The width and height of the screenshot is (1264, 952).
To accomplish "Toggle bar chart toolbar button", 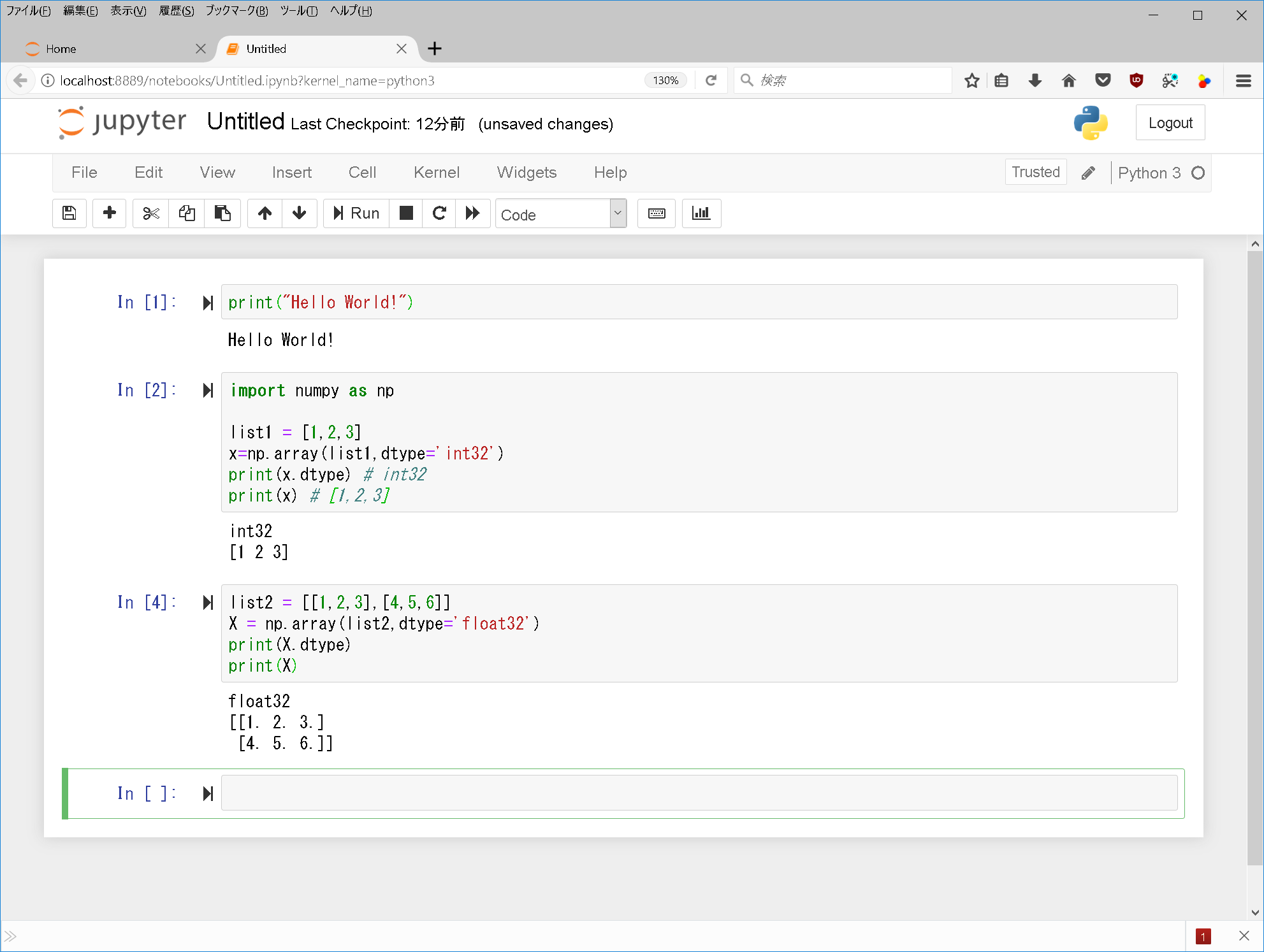I will tap(701, 213).
